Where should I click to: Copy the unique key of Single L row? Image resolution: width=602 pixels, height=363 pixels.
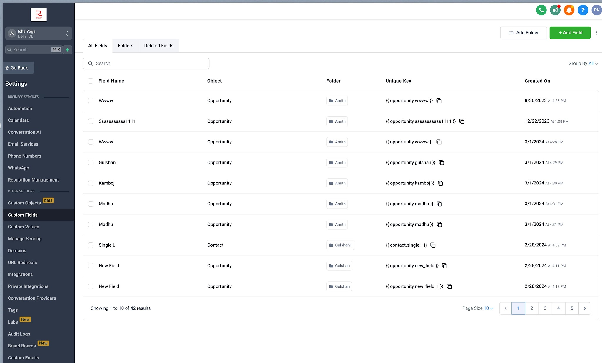(433, 245)
